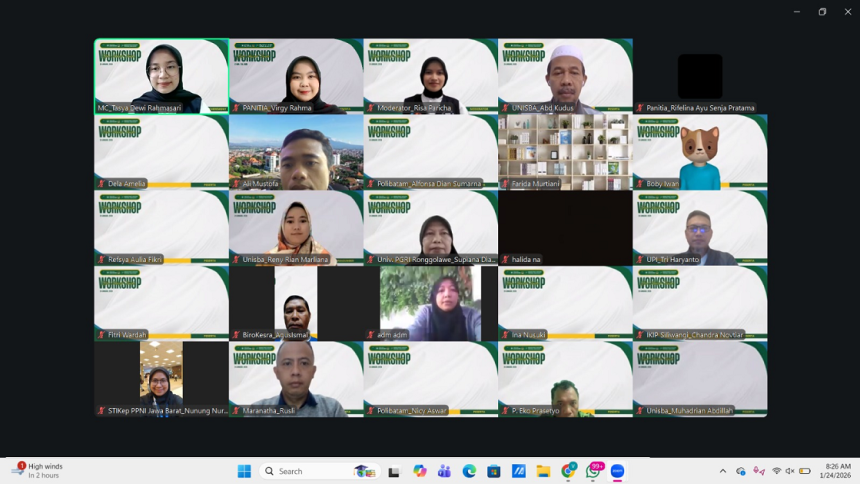Select Boby Irwan cat avatar tile
This screenshot has height=484, width=860.
(x=700, y=152)
